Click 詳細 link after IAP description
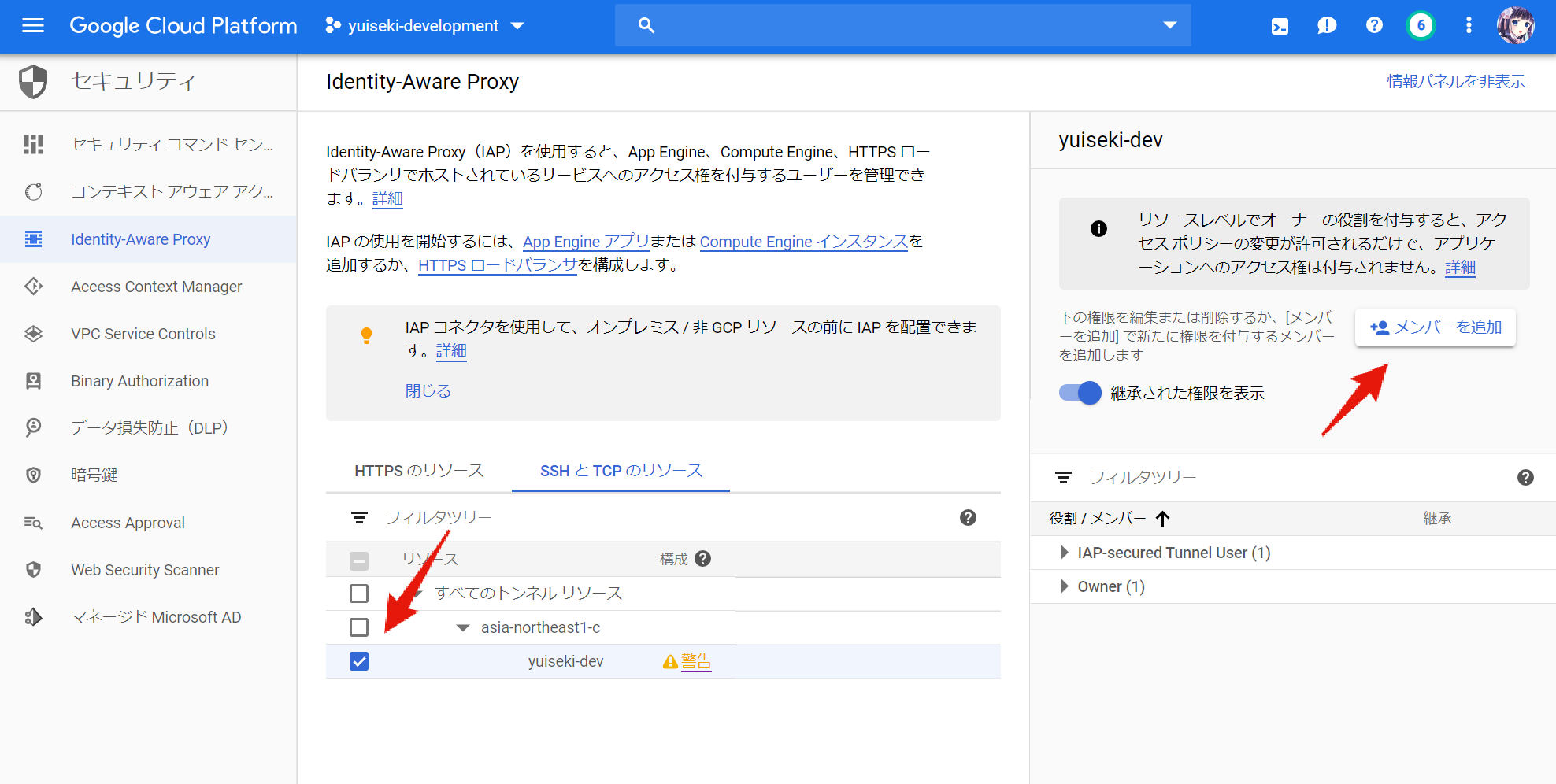Image resolution: width=1556 pixels, height=784 pixels. point(387,199)
